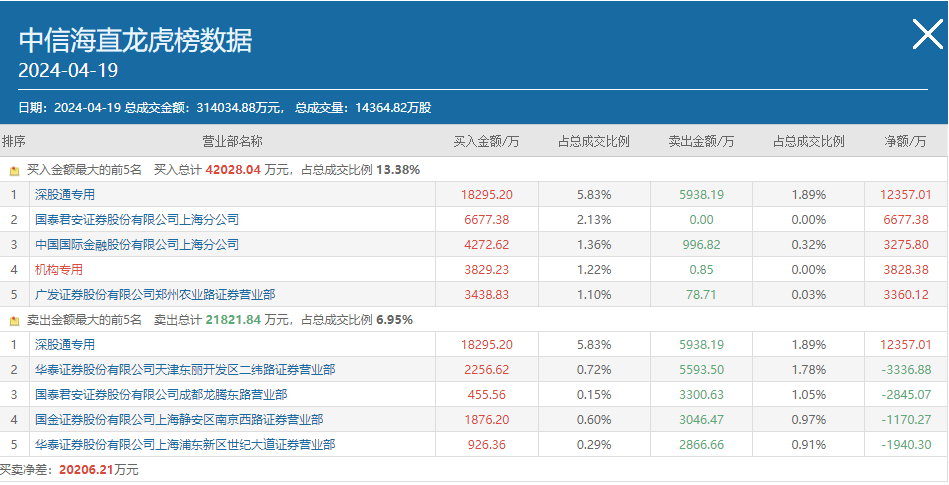Select total turnover 314034.88万元

240,108
